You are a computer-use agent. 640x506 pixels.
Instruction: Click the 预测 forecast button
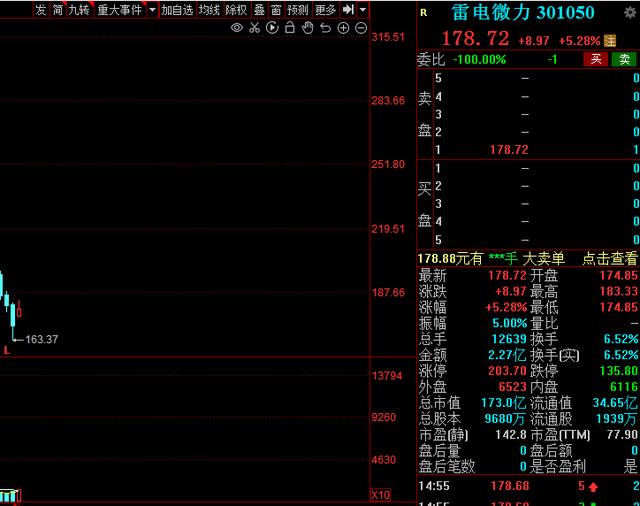coord(298,9)
